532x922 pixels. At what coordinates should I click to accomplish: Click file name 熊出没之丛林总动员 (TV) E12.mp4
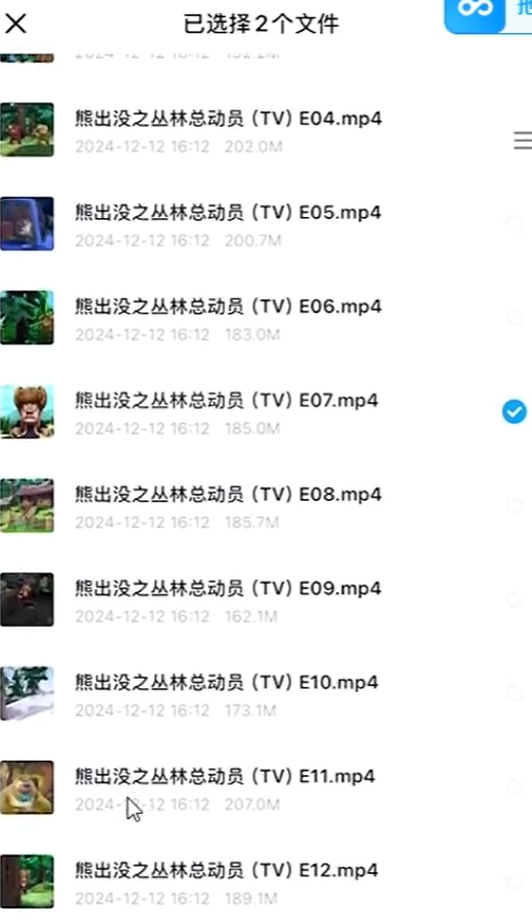point(226,871)
